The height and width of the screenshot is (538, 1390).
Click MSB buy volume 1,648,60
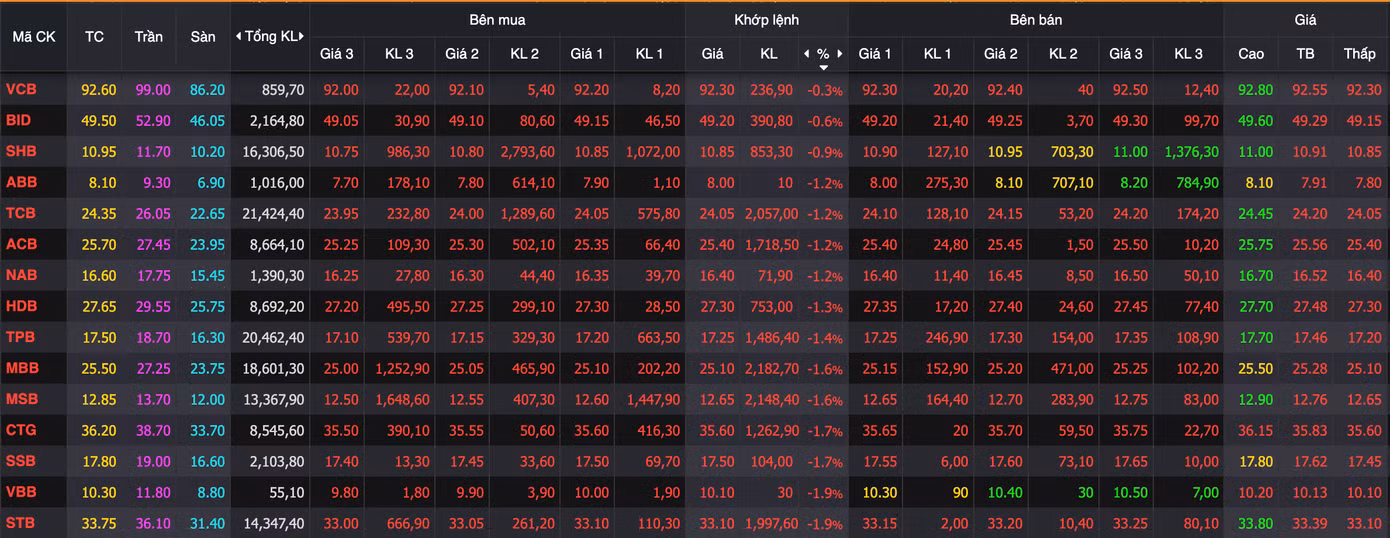click(401, 400)
